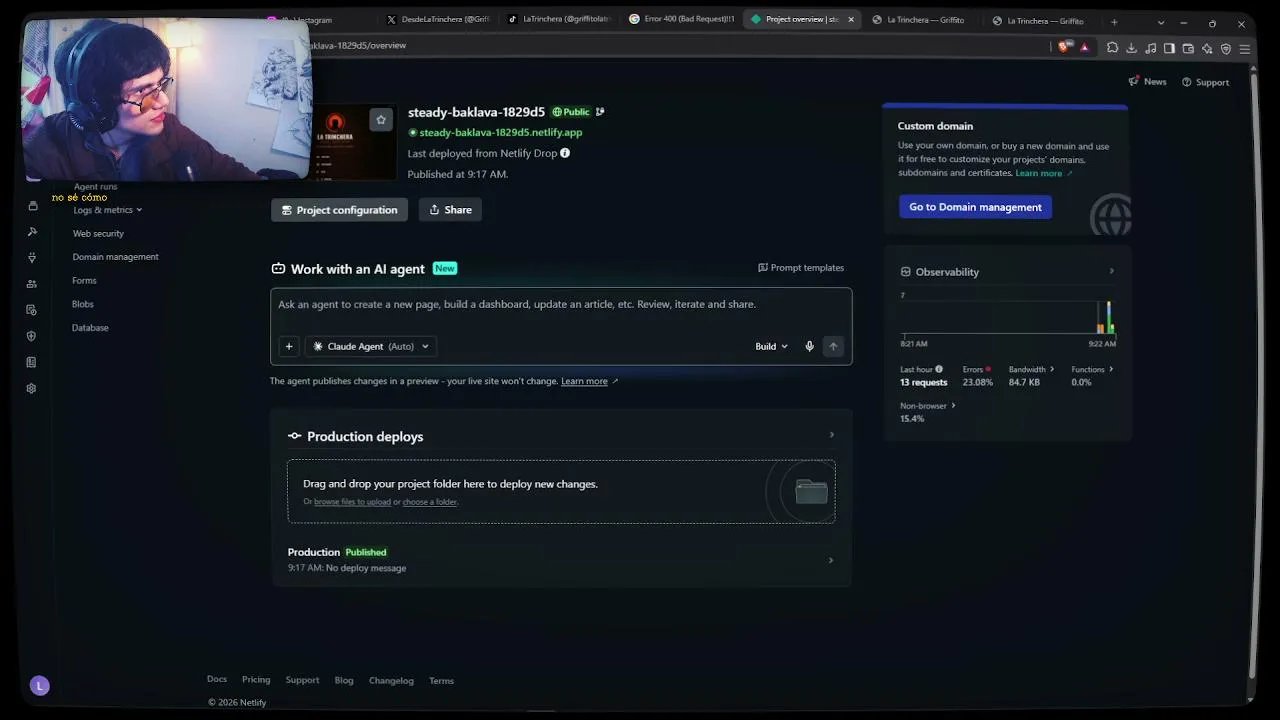Click the user avatar labeled L
The image size is (1280, 720).
[x=40, y=686]
